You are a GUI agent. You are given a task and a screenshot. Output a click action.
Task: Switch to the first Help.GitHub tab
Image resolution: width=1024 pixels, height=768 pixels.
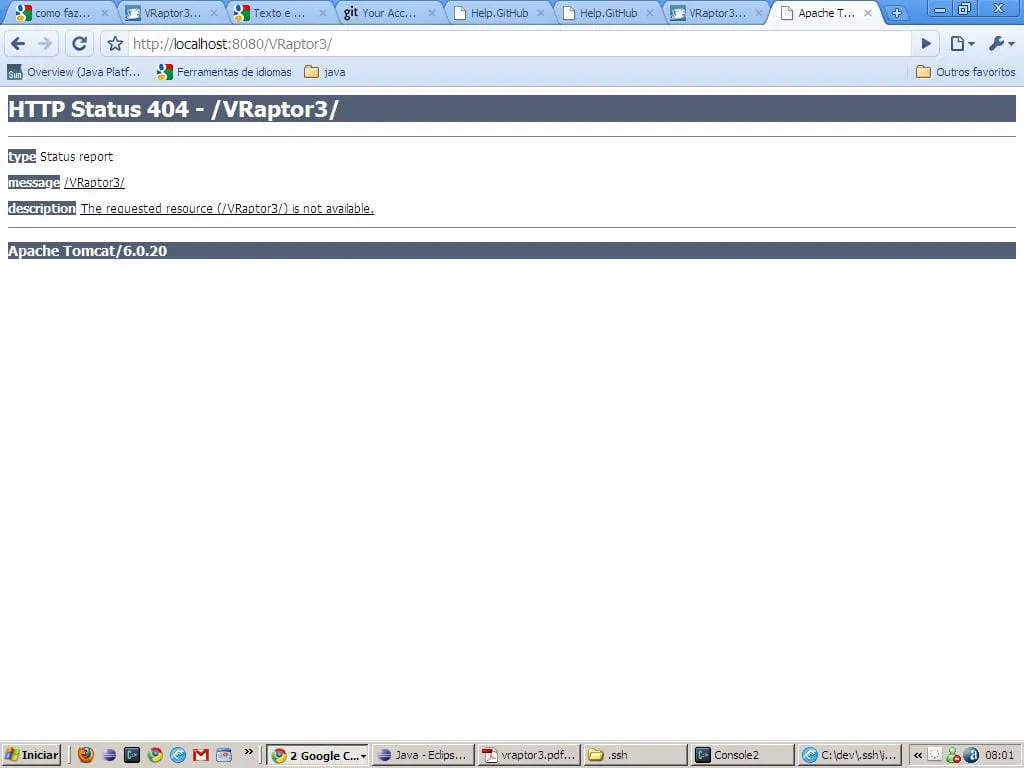coord(497,12)
